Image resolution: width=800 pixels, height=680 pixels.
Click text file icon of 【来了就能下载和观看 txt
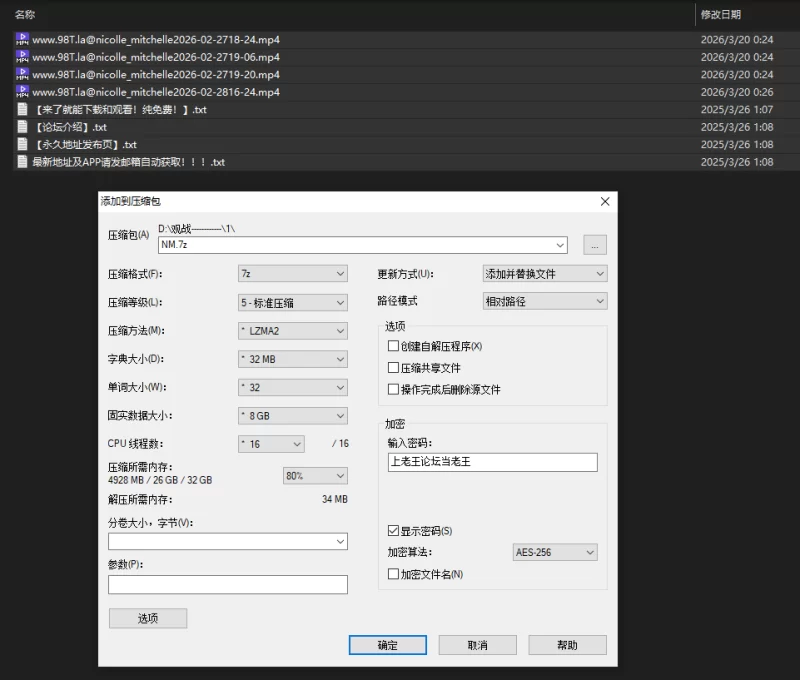click(x=22, y=109)
